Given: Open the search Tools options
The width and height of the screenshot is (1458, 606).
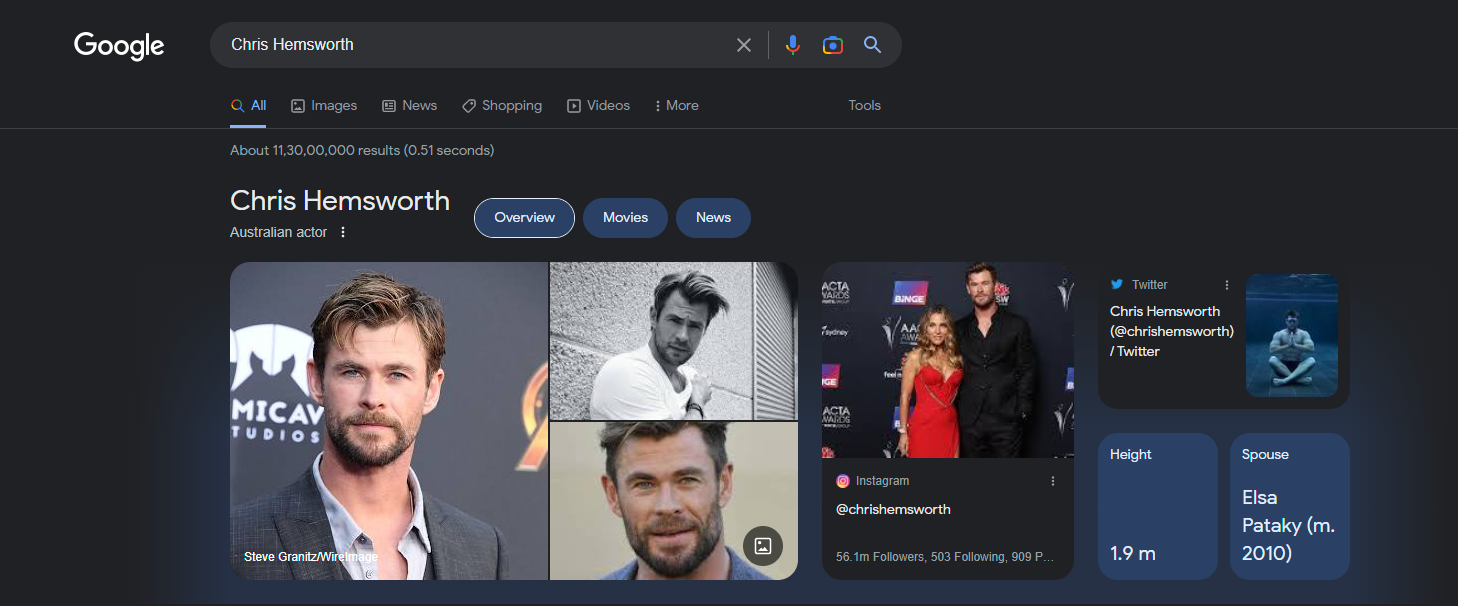Looking at the screenshot, I should (x=865, y=106).
